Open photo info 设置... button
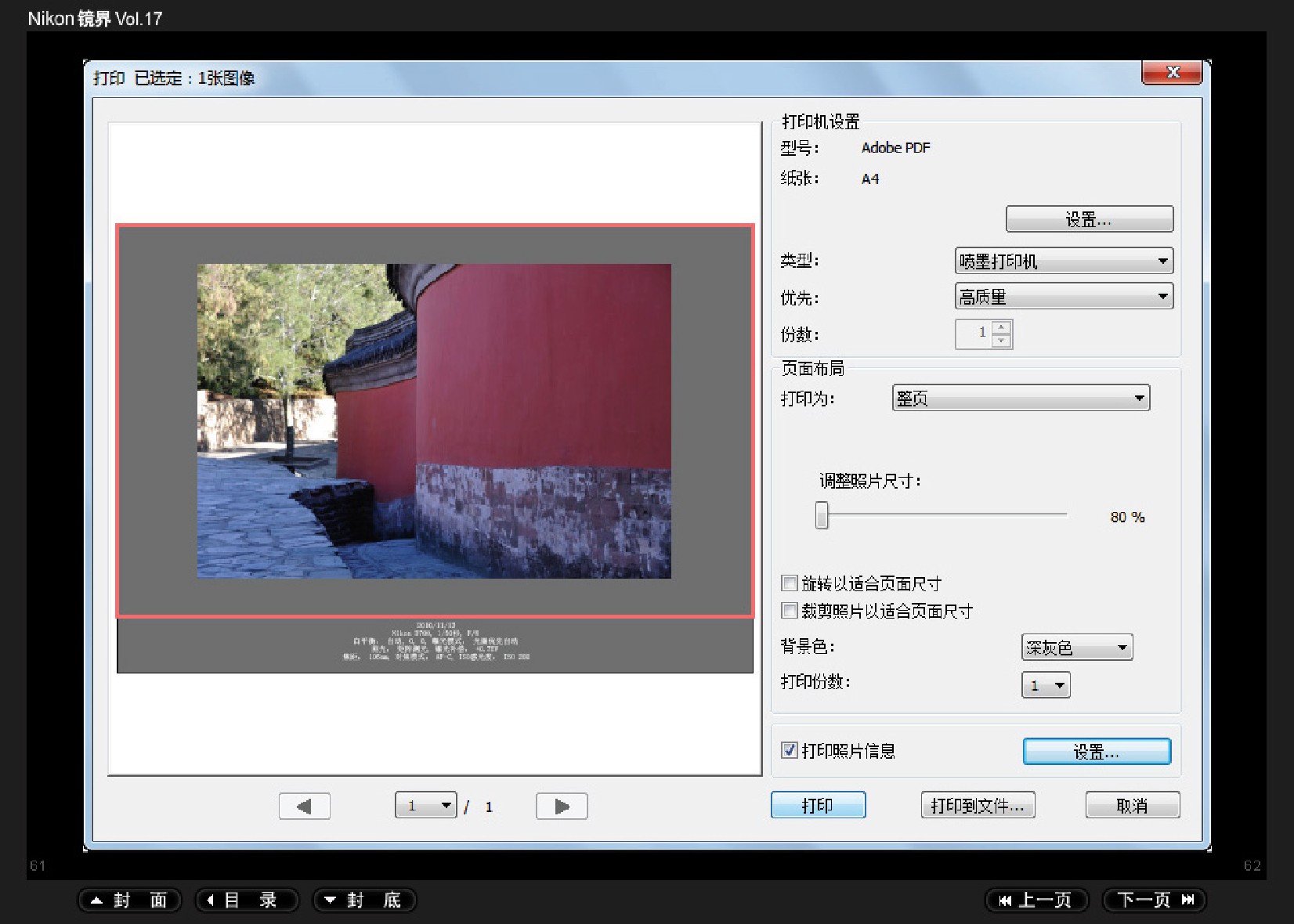Image resolution: width=1294 pixels, height=924 pixels. pos(1097,752)
